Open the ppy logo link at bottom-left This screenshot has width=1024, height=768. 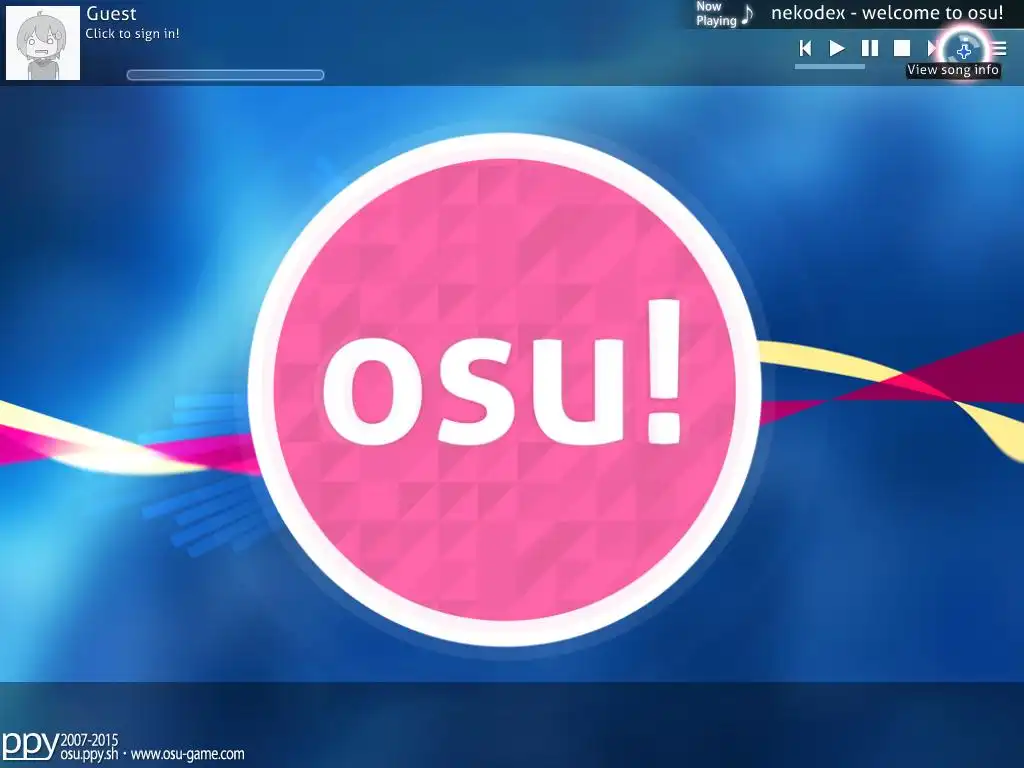[30, 745]
